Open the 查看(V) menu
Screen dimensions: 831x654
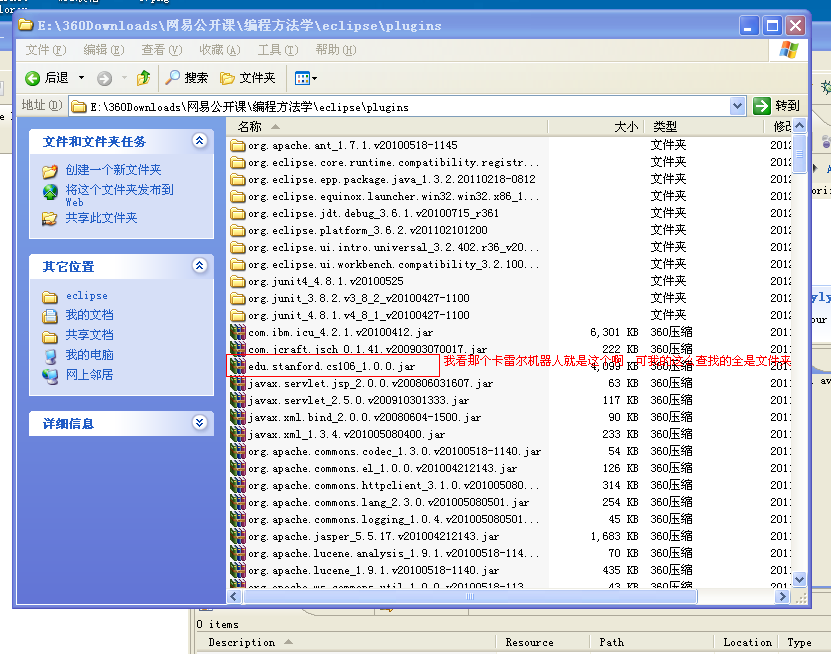pos(162,50)
